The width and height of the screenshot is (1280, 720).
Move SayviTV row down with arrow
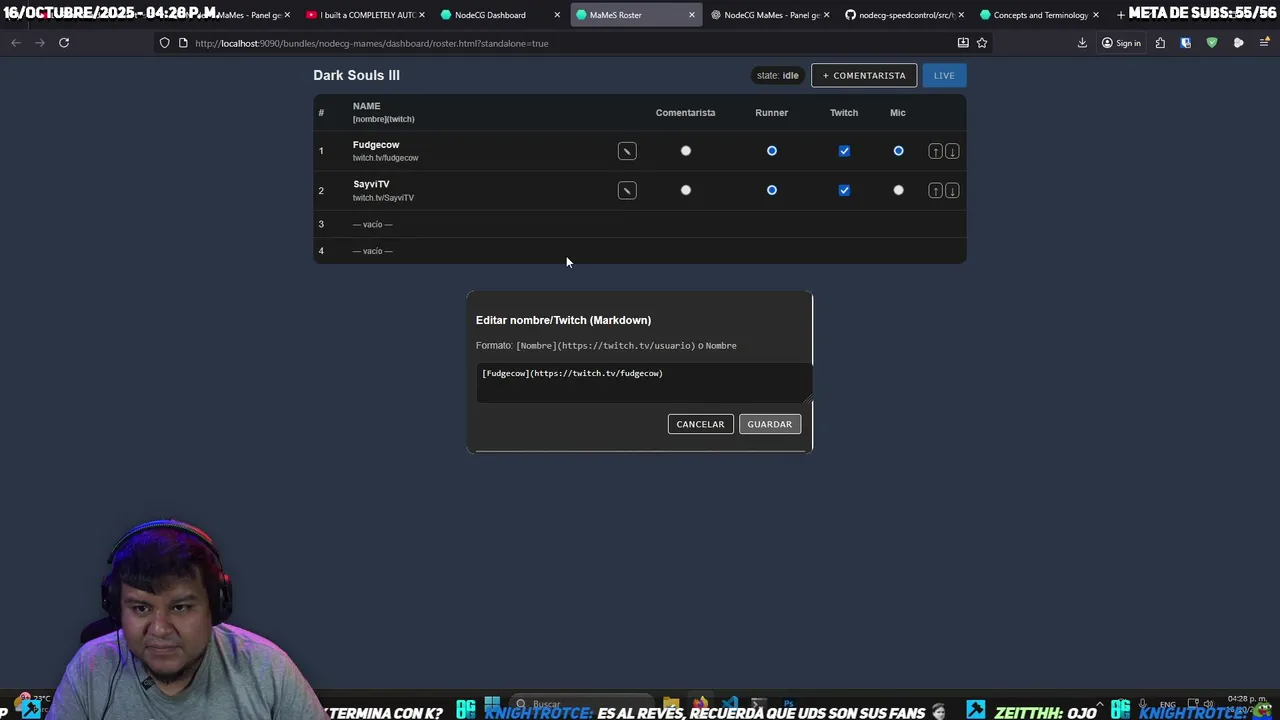coord(952,190)
